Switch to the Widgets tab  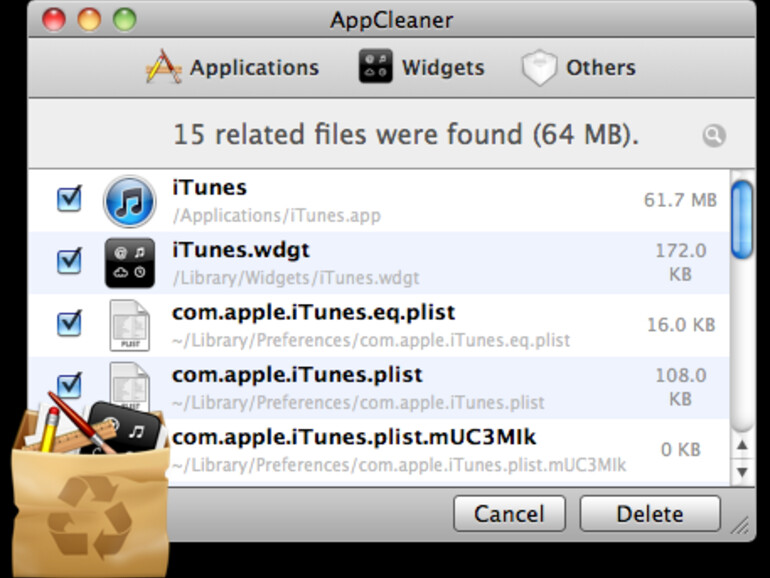[421, 68]
